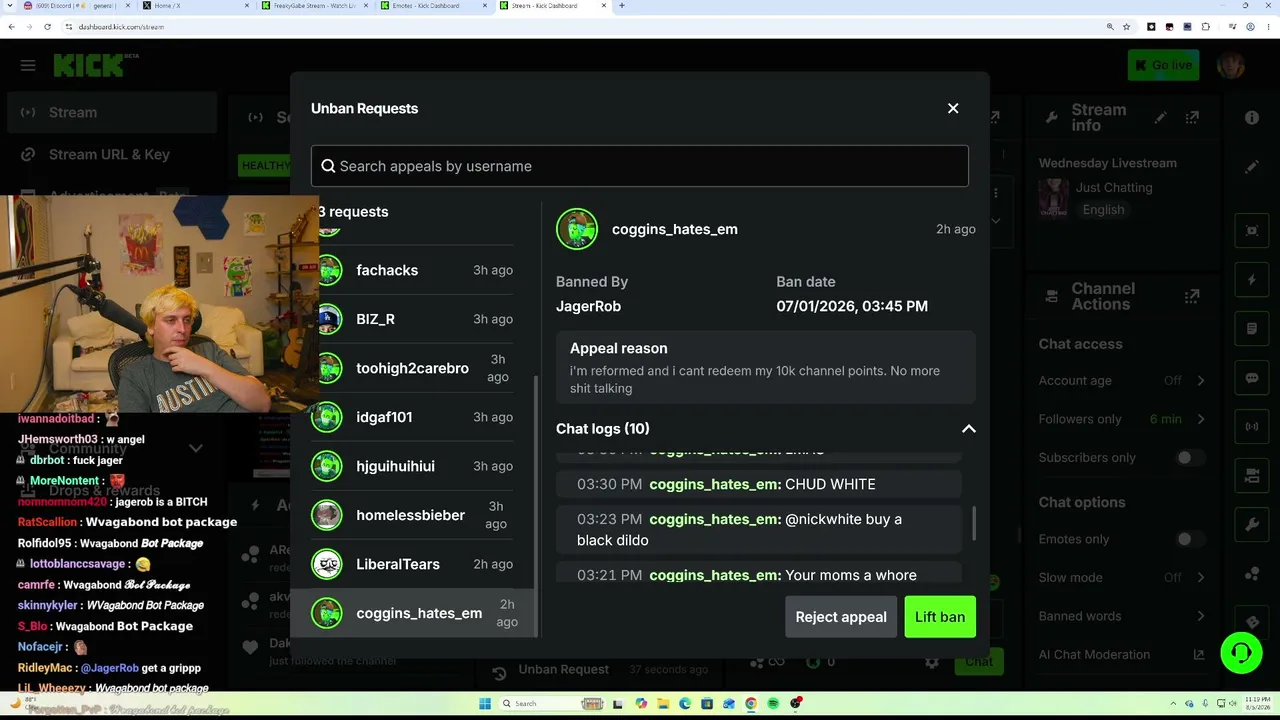Viewport: 1280px width, 720px height.
Task: Bookmark this page with star icon
Action: pos(1126,27)
